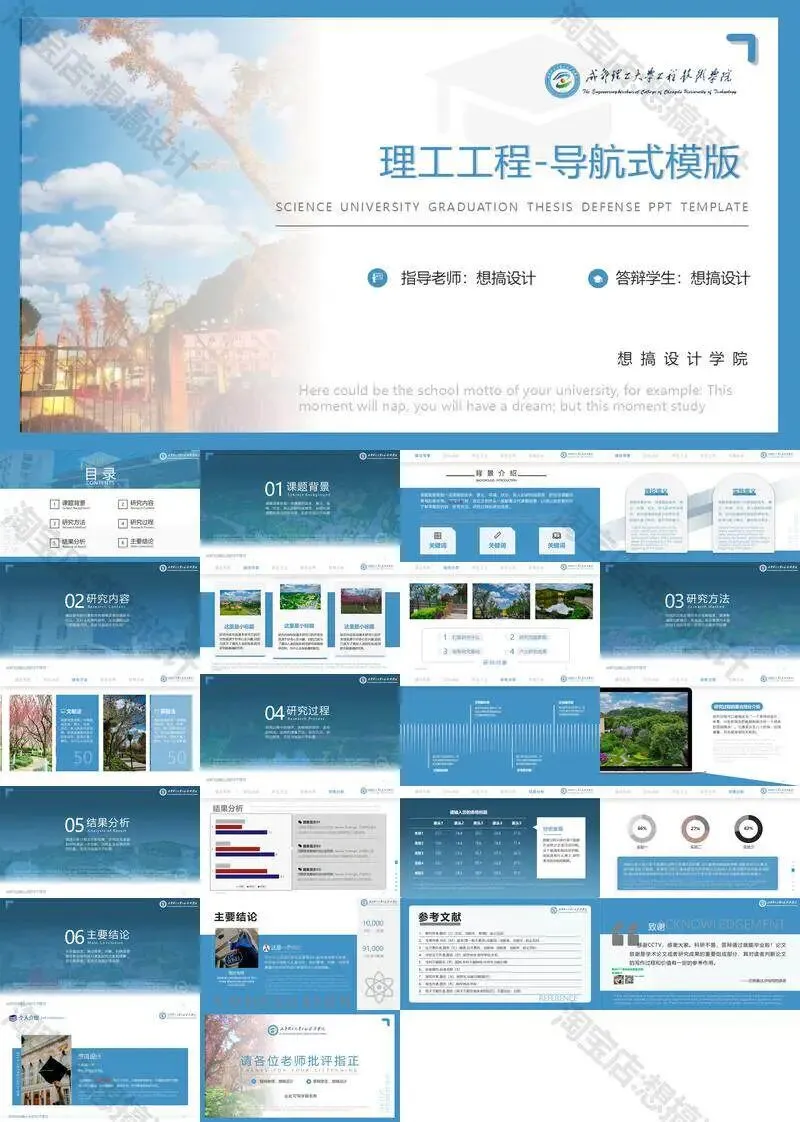
Task: Open the 目录 contents slide thumbnail
Action: (x=99, y=504)
